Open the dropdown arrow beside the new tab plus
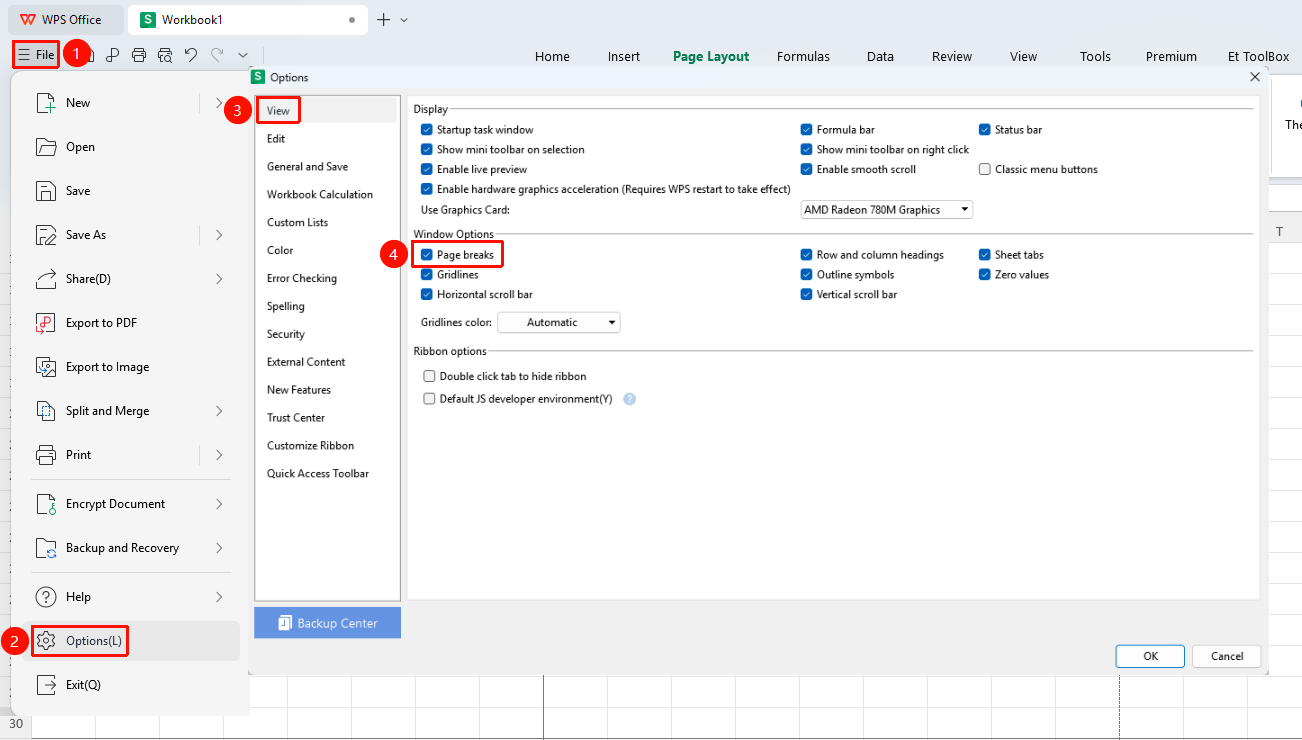The width and height of the screenshot is (1302, 740). pos(404,20)
